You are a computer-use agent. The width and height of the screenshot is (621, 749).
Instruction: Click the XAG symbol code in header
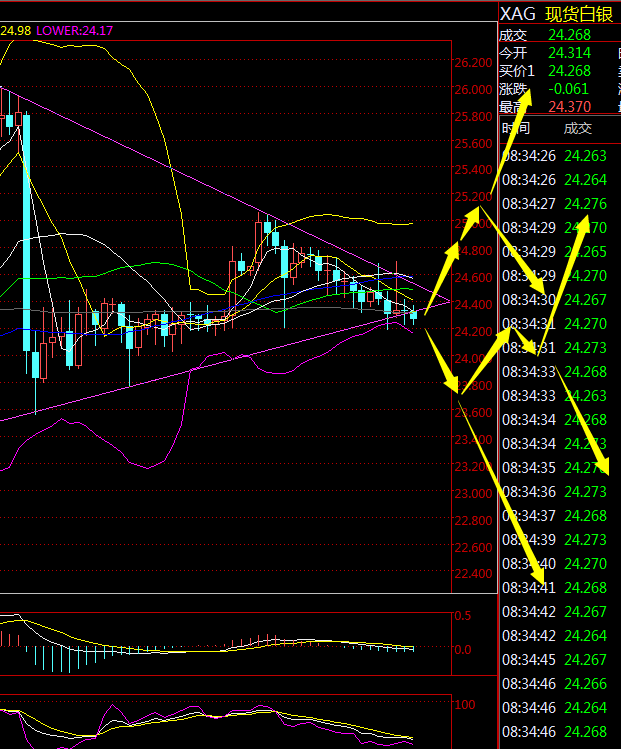point(517,13)
